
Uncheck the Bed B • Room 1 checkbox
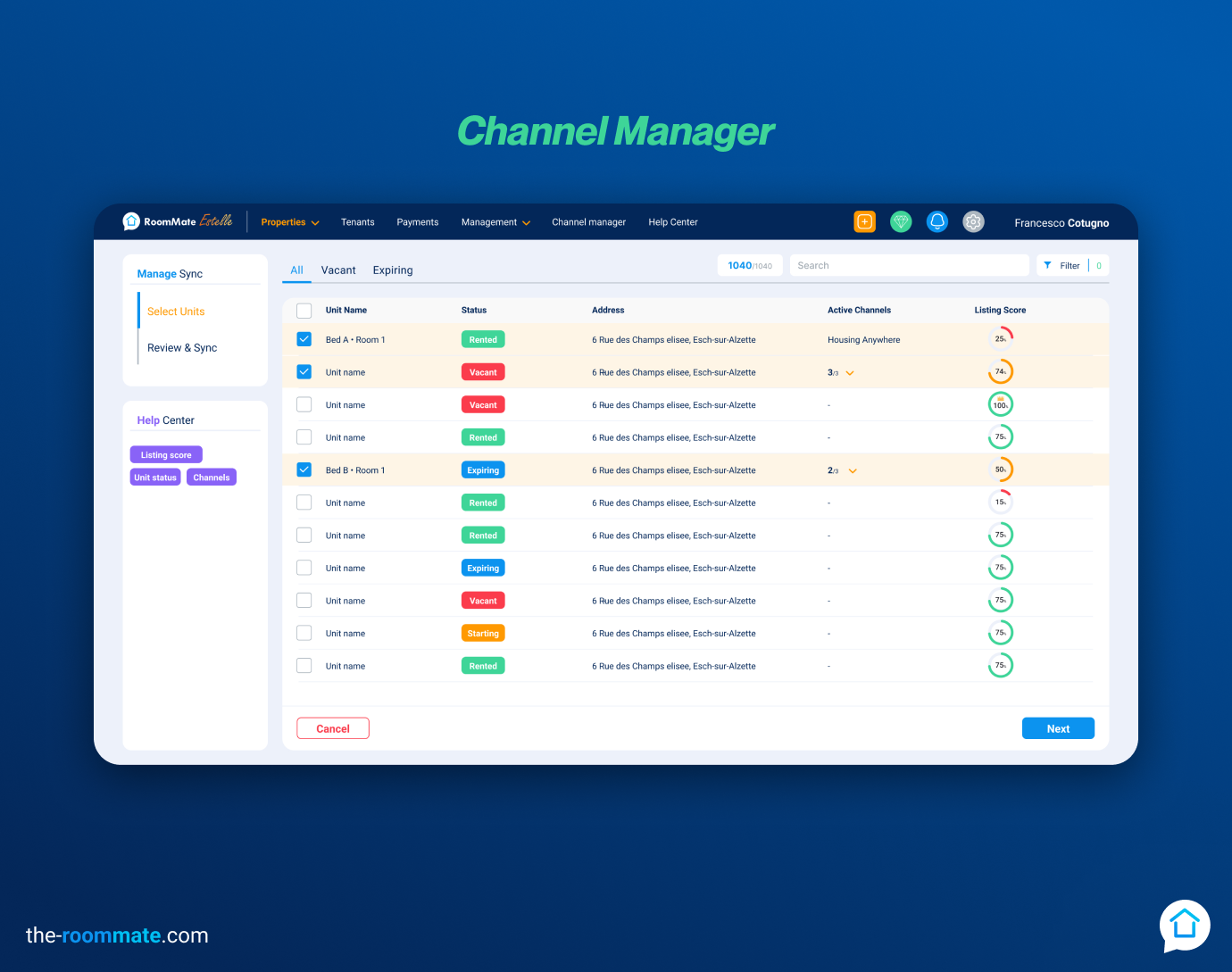(304, 469)
